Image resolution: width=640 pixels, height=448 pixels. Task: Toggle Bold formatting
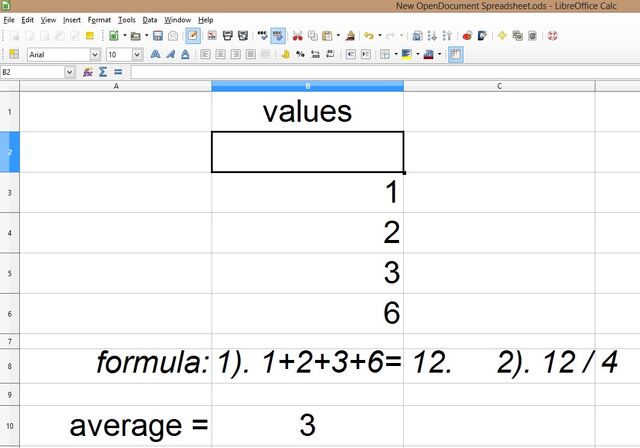(x=155, y=54)
